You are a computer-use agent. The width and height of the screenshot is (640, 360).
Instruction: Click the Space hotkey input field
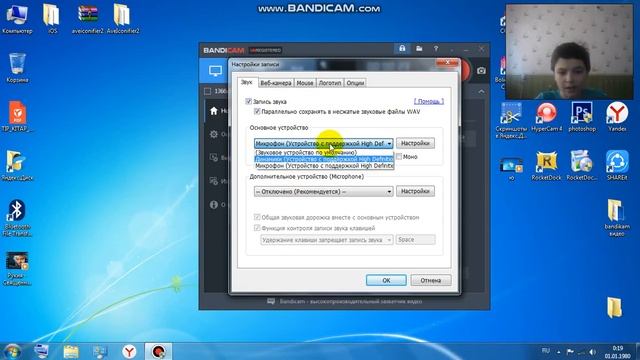pyautogui.click(x=416, y=240)
